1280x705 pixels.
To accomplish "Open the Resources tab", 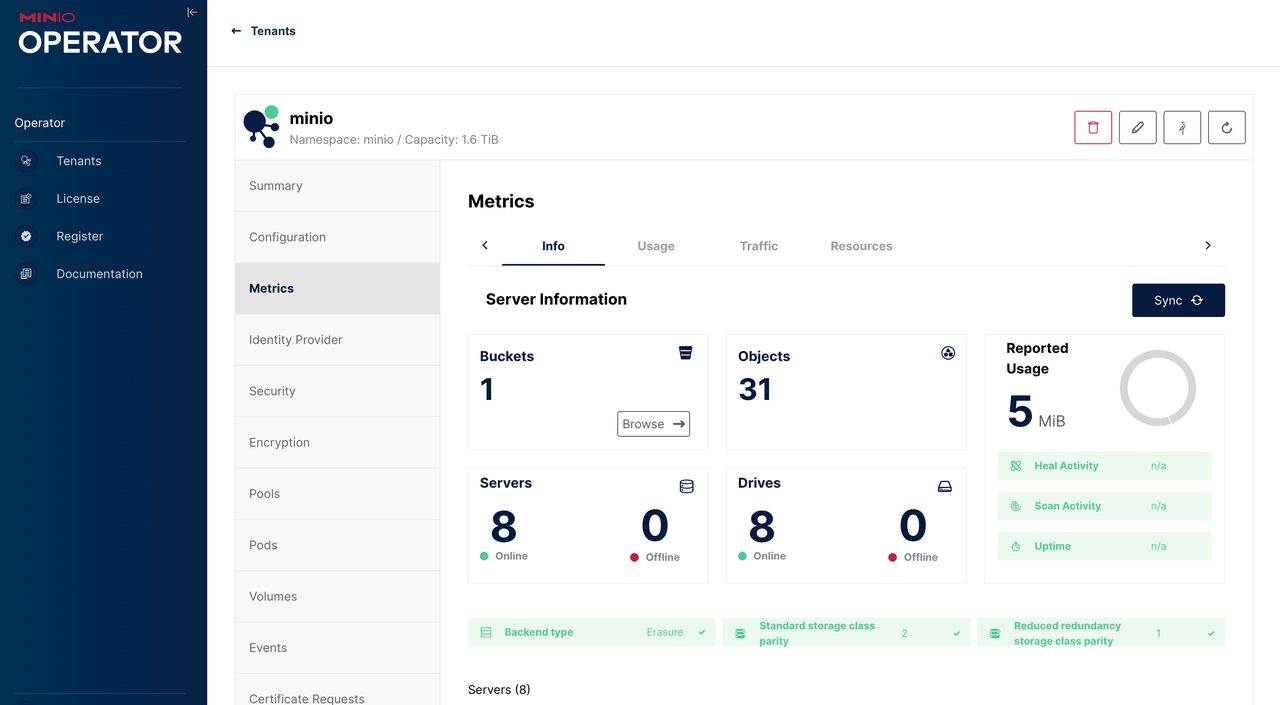I will point(861,246).
